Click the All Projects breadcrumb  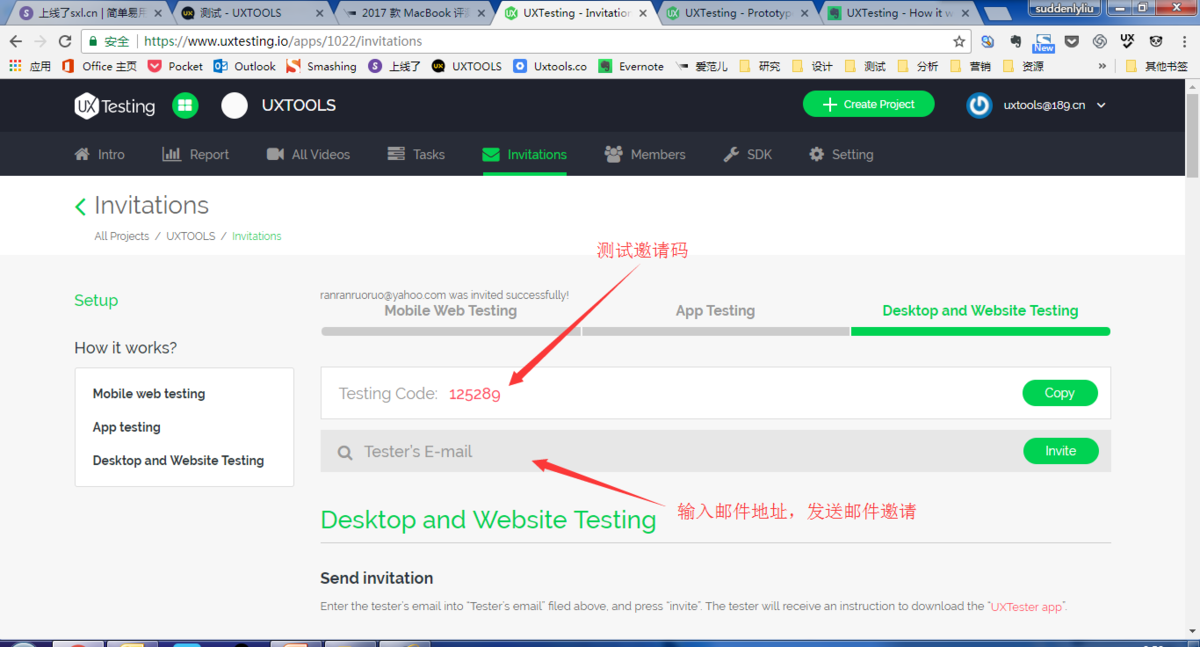pos(121,236)
